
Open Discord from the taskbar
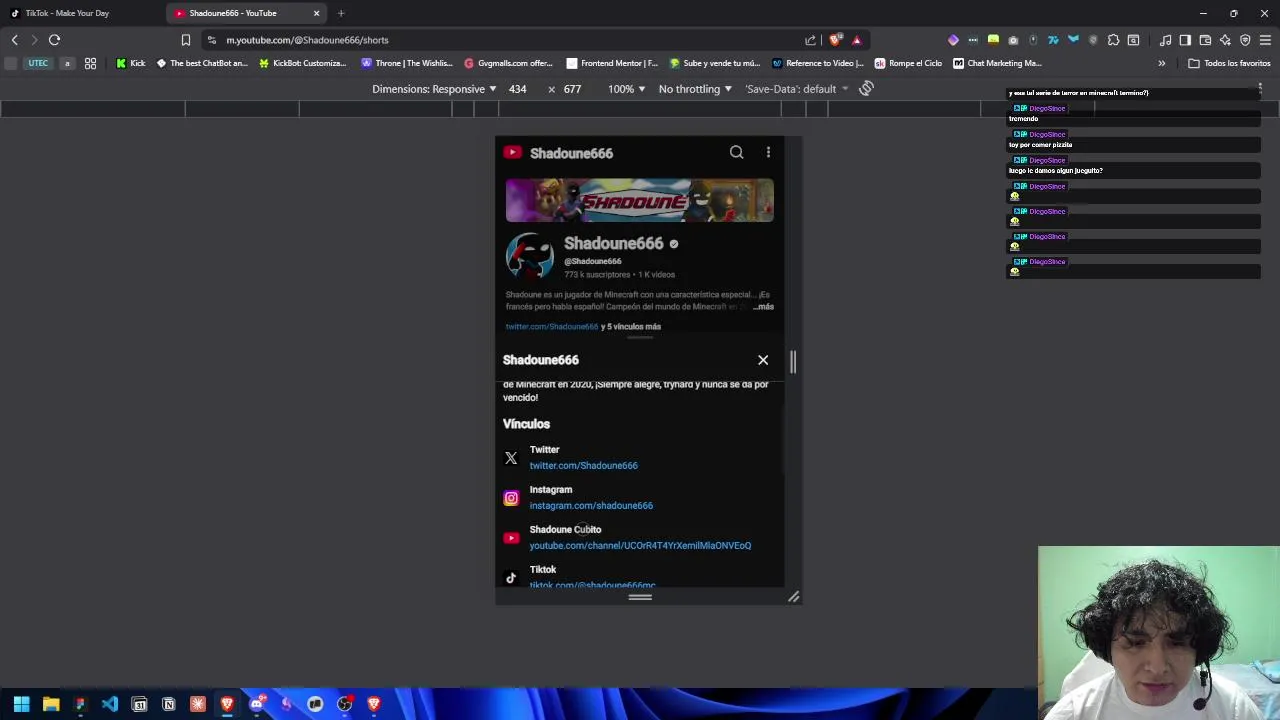click(256, 704)
